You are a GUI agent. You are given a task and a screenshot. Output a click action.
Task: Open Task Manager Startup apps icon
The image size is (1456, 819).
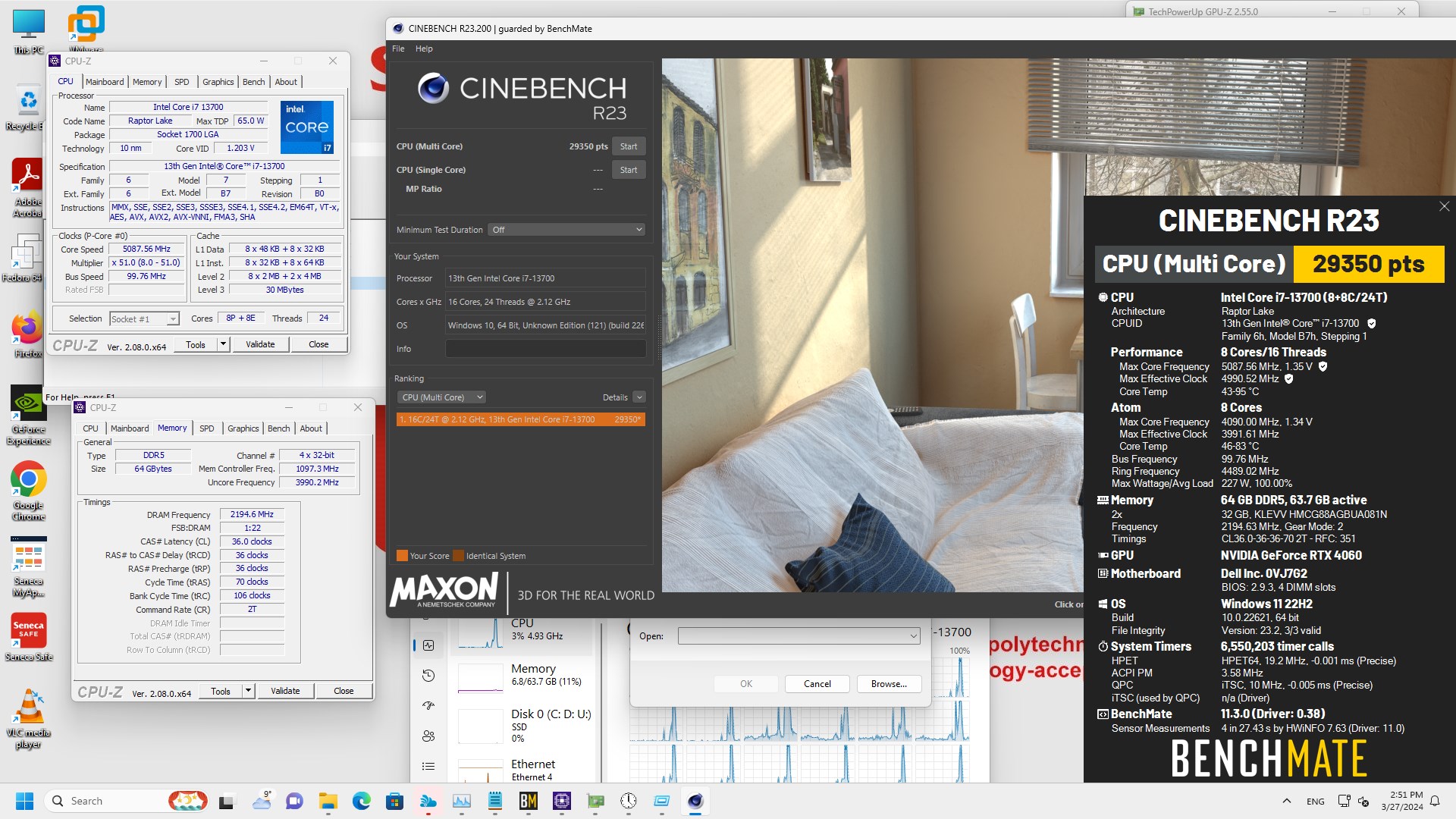tap(428, 705)
